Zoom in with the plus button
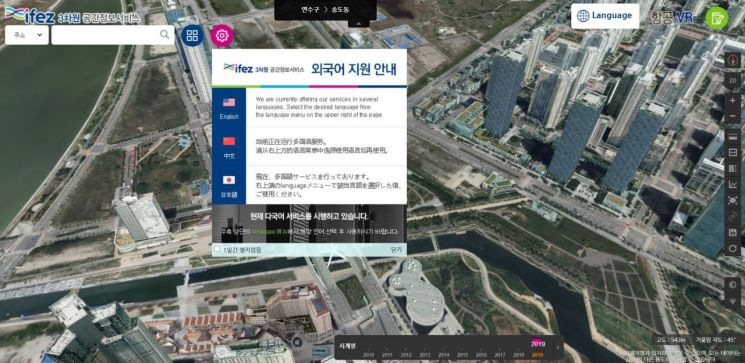Screen dimensions: 745x363 [x=732, y=101]
